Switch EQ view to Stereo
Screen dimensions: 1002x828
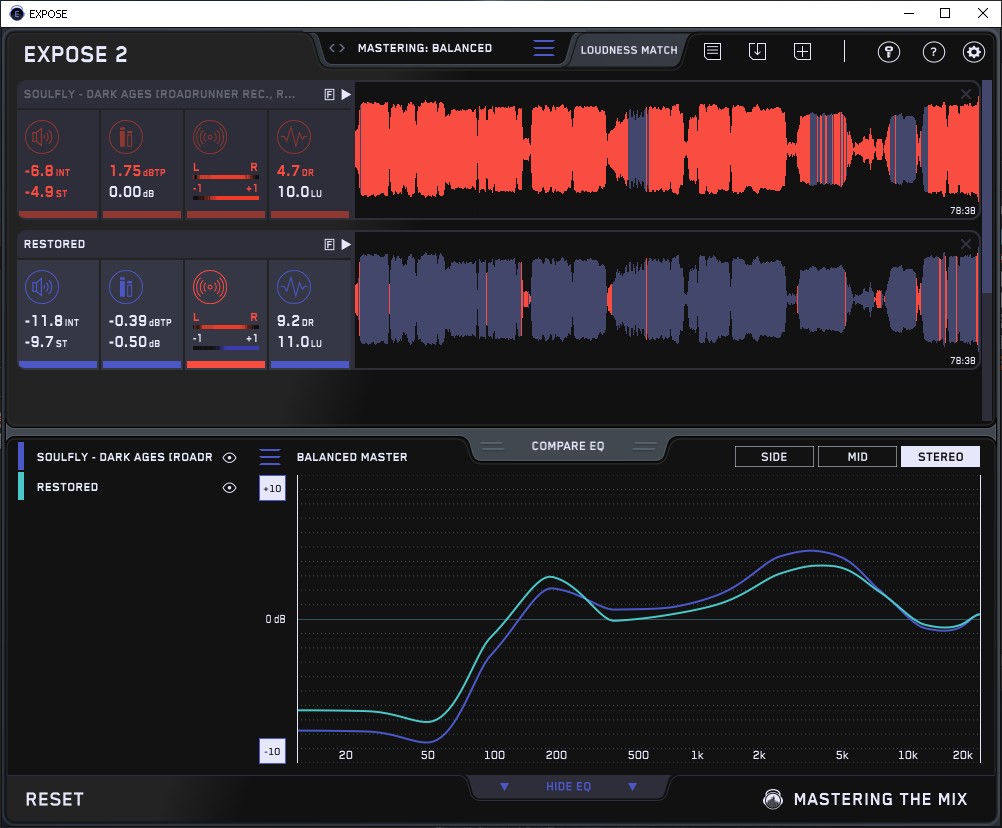coord(940,457)
